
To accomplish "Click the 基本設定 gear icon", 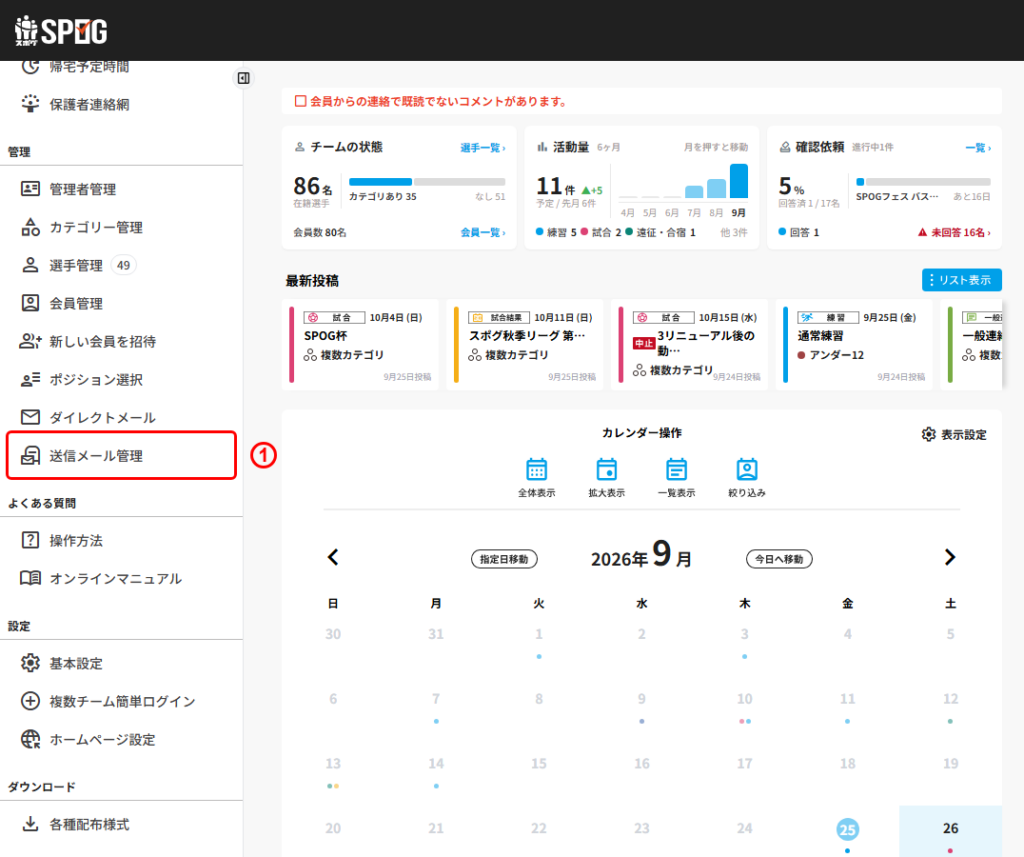I will tap(30, 663).
